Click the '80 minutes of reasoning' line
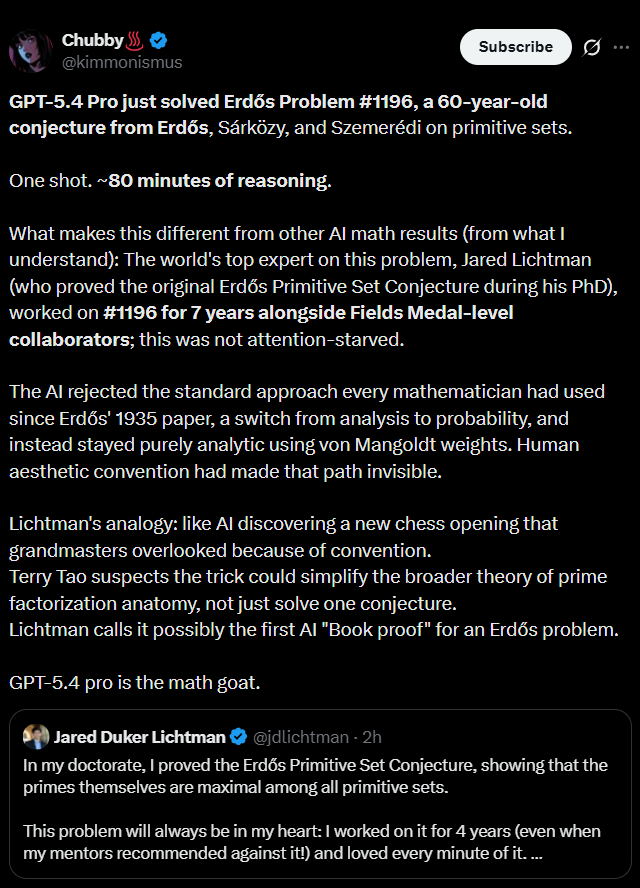 coord(170,181)
